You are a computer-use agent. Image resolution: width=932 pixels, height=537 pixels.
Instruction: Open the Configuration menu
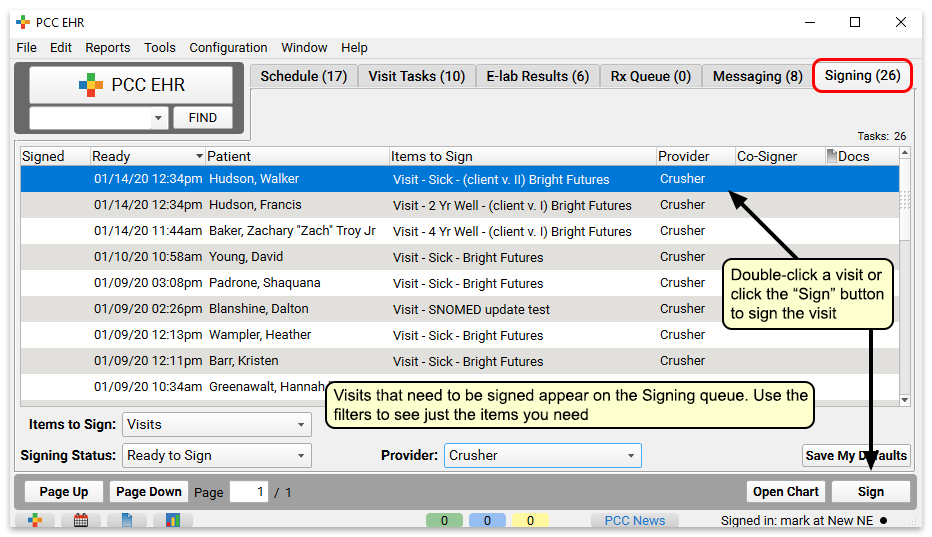(x=228, y=48)
